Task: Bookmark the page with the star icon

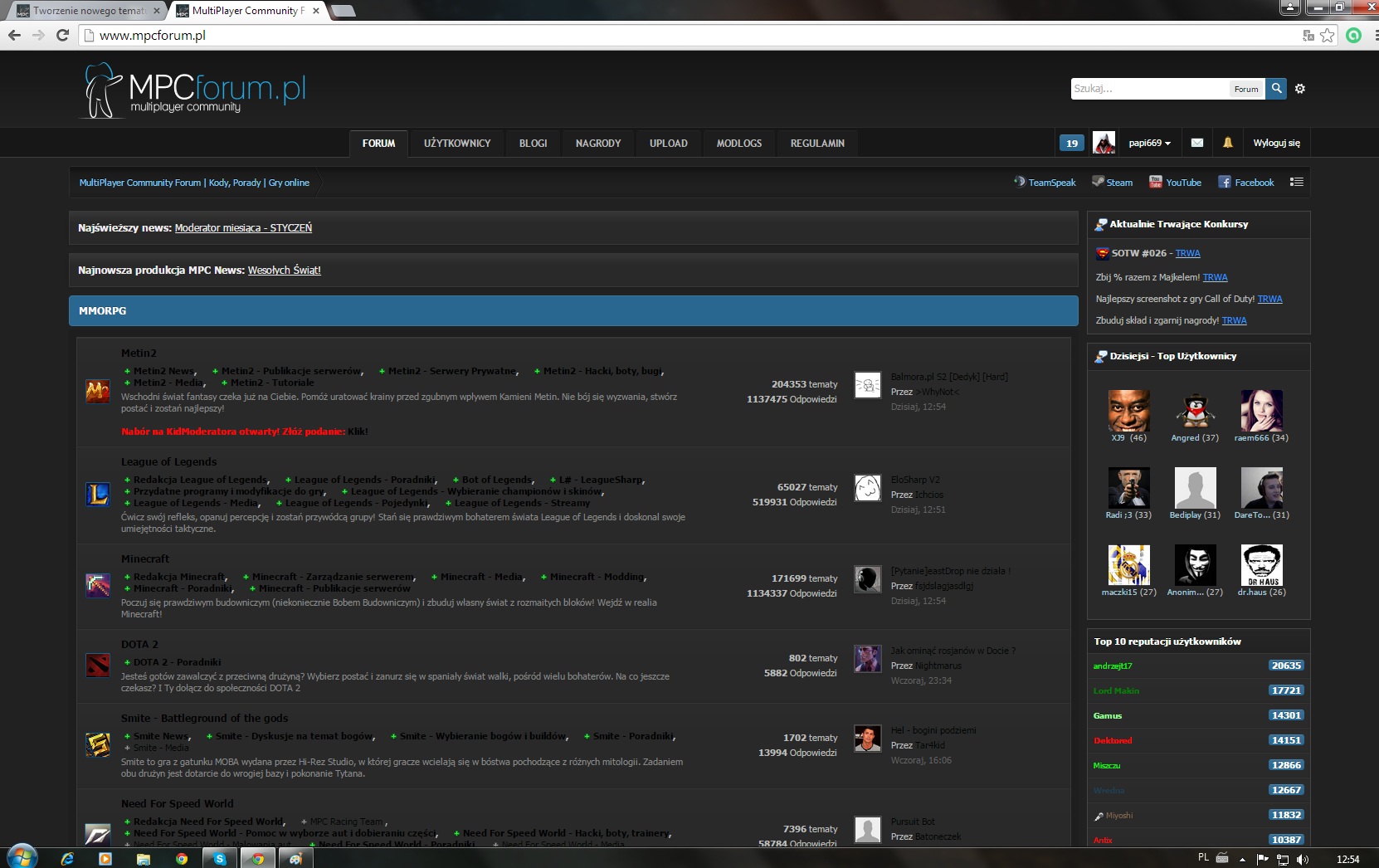Action: tap(1328, 35)
